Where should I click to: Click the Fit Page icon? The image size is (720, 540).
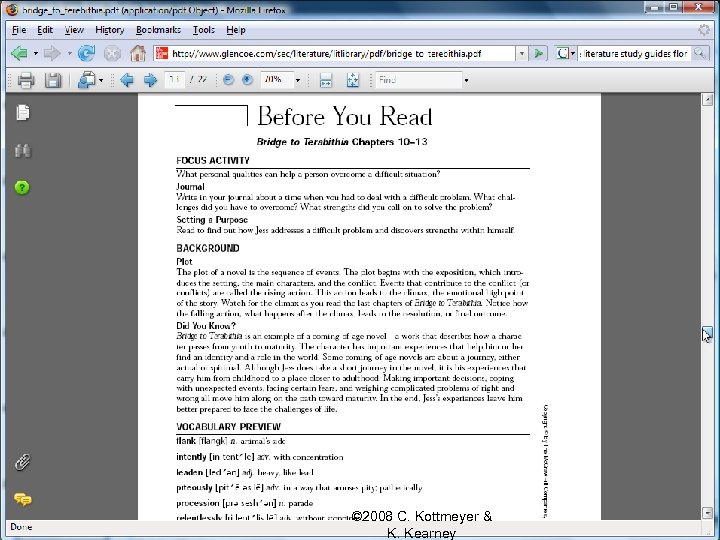352,80
